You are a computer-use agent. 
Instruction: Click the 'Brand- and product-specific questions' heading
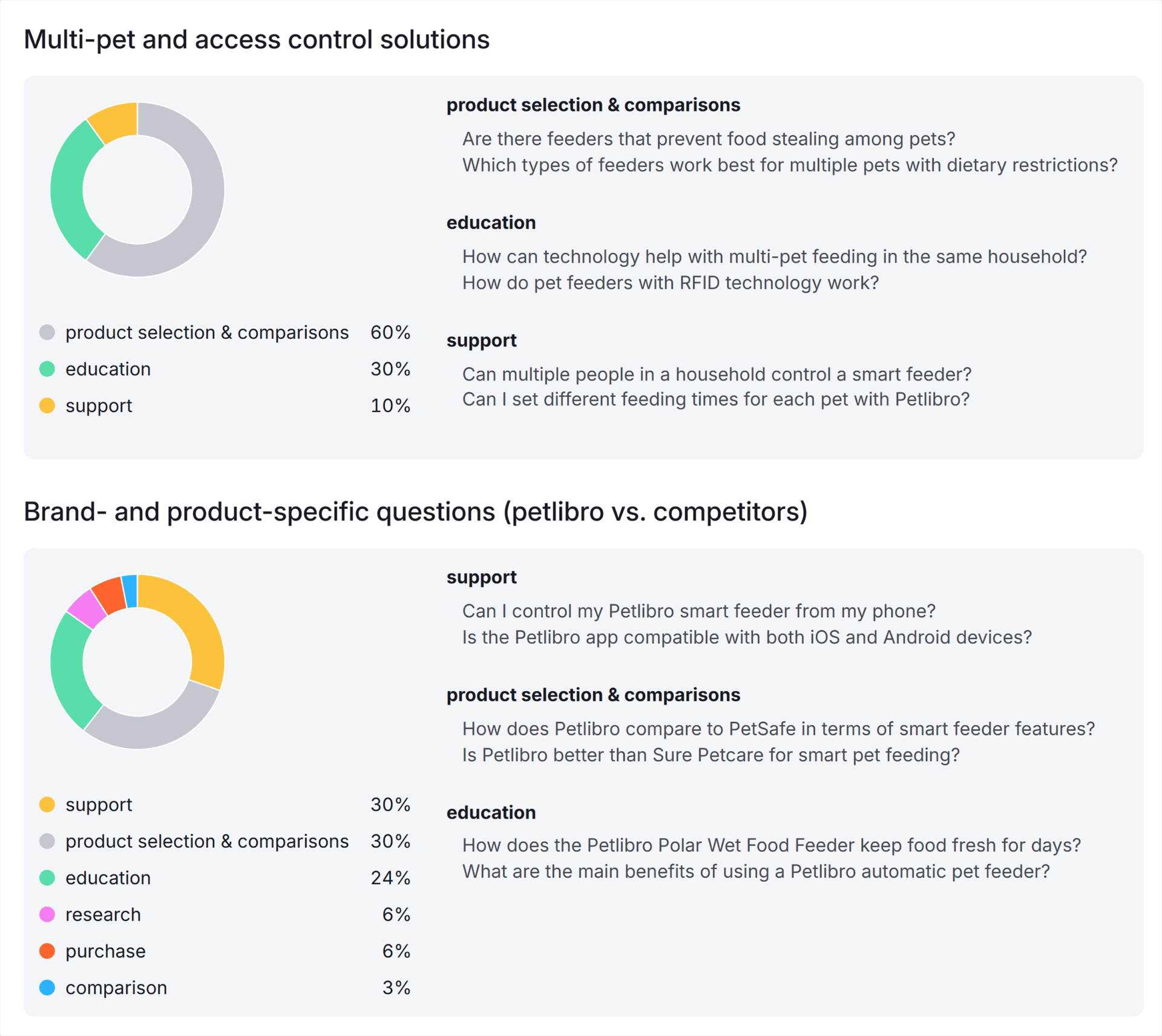415,512
